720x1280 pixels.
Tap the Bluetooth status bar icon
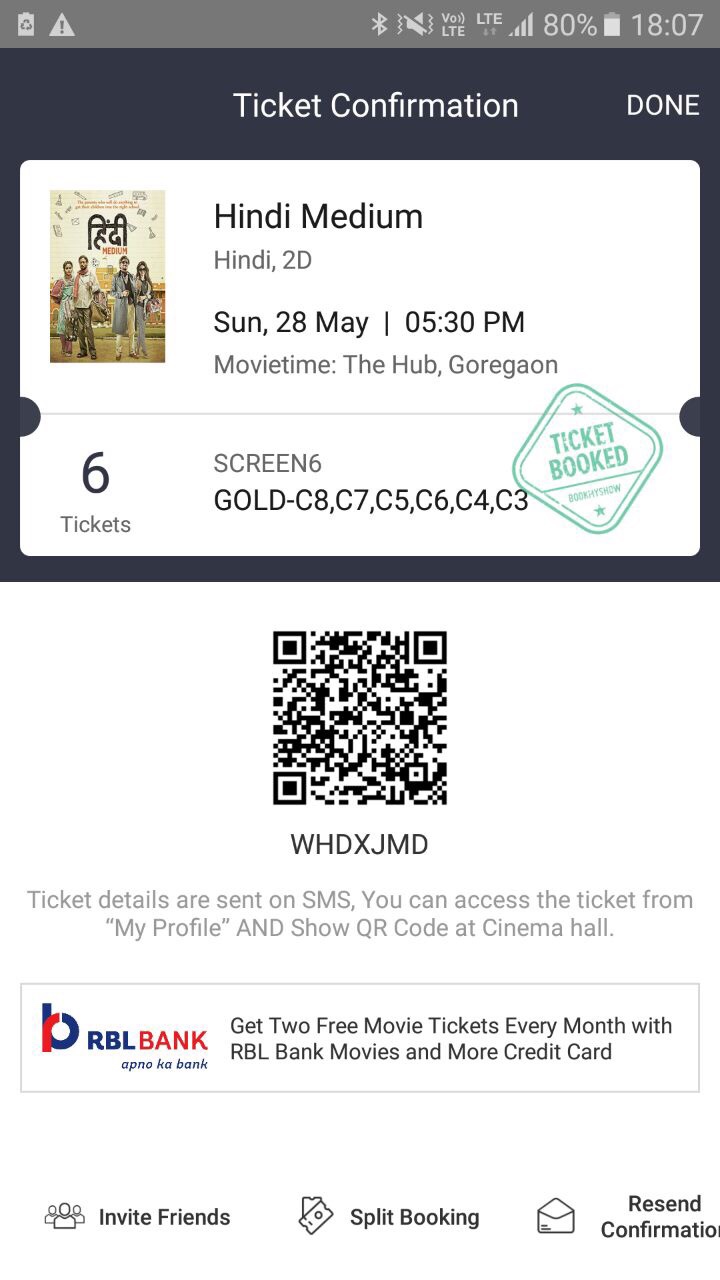tap(379, 24)
